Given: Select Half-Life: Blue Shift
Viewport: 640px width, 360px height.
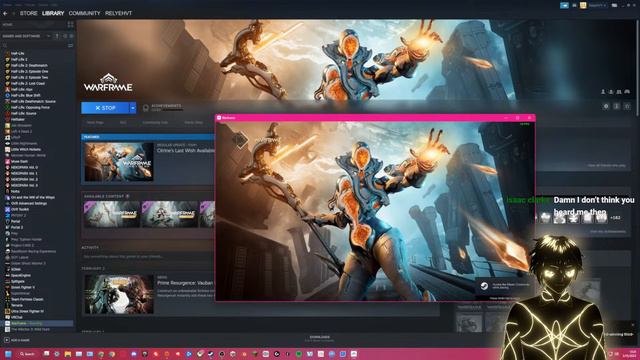Looking at the screenshot, I should tap(26, 95).
